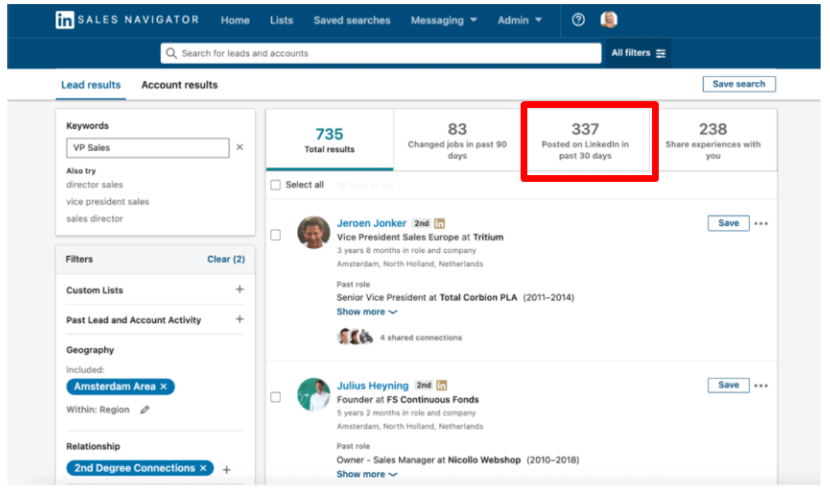Open Jeroen Jonker's profile photo
Screen dimensions: 830x488
313,232
